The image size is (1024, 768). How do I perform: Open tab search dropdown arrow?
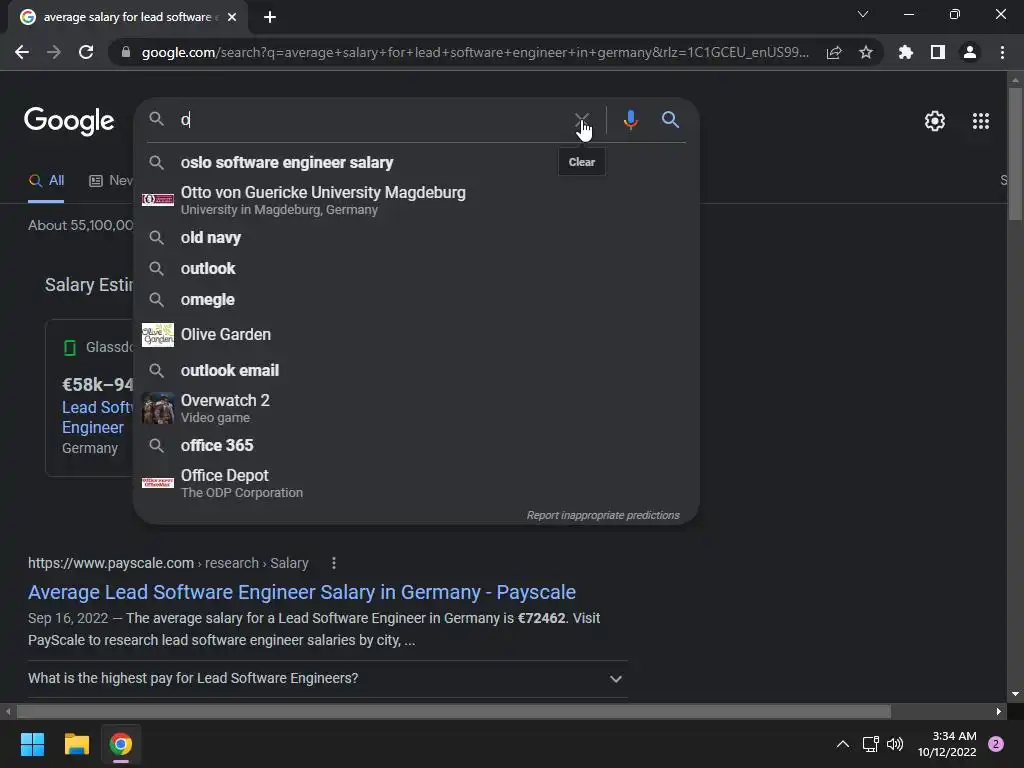coord(863,14)
